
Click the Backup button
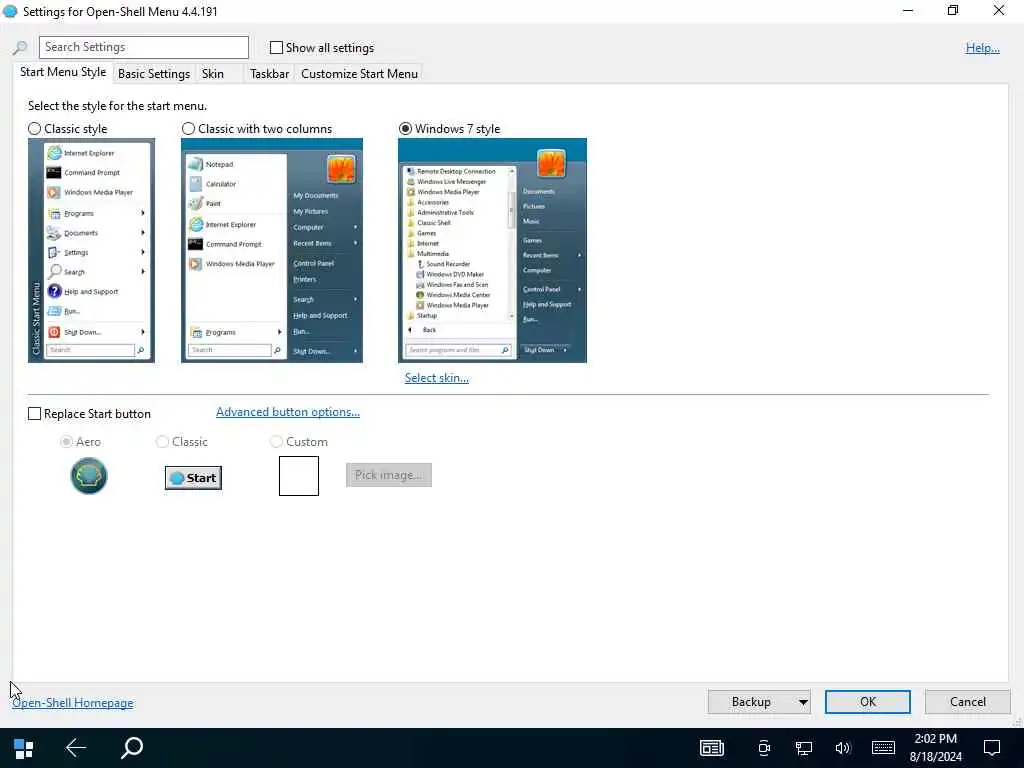point(751,702)
